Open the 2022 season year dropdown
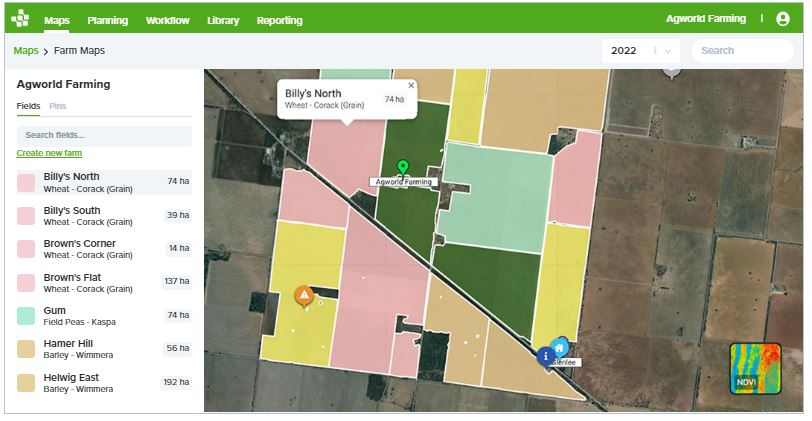Viewport: 812px width, 421px height. (x=640, y=51)
